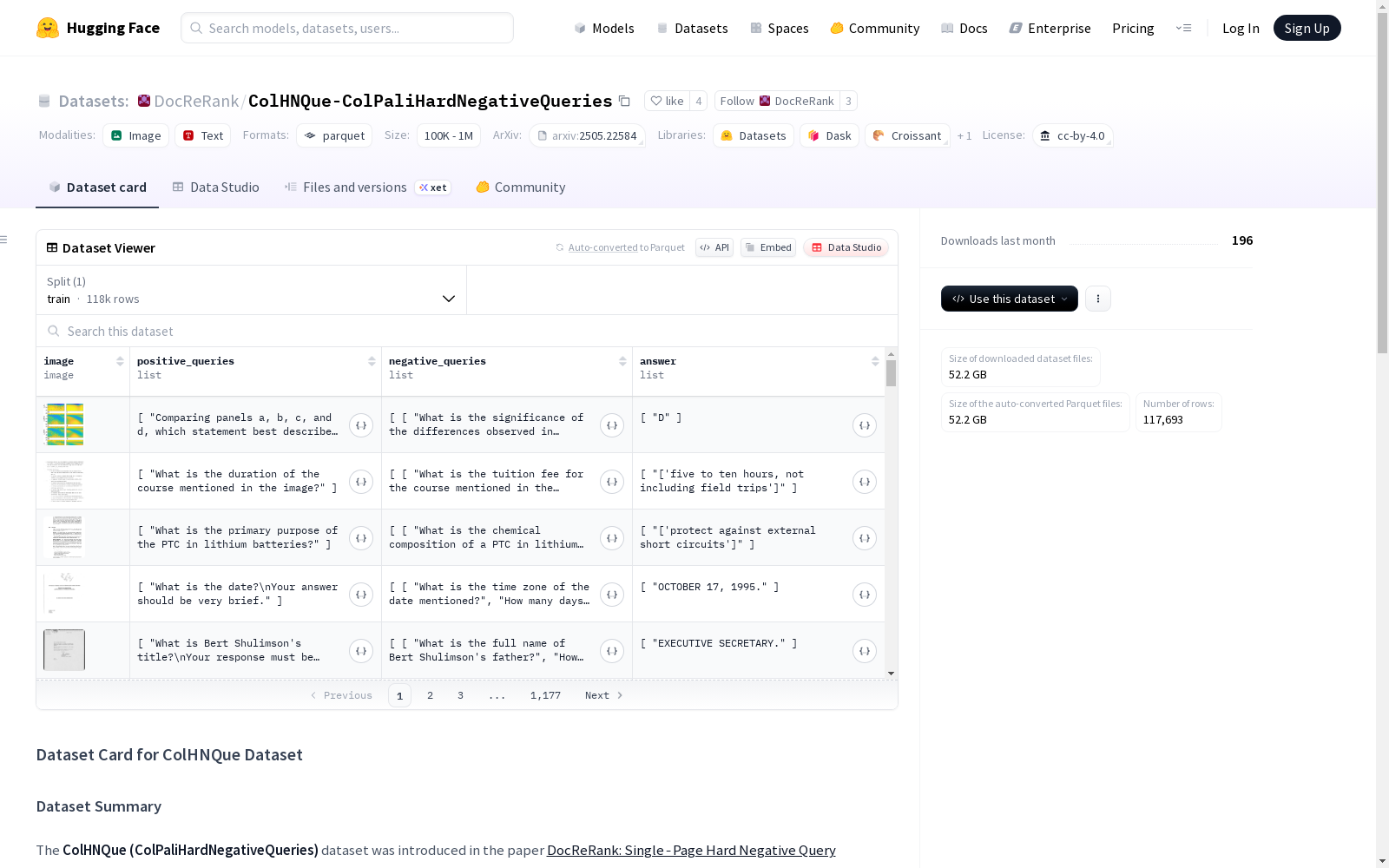Image resolution: width=1389 pixels, height=868 pixels.
Task: Open Spaces in the top navigation
Action: [780, 28]
